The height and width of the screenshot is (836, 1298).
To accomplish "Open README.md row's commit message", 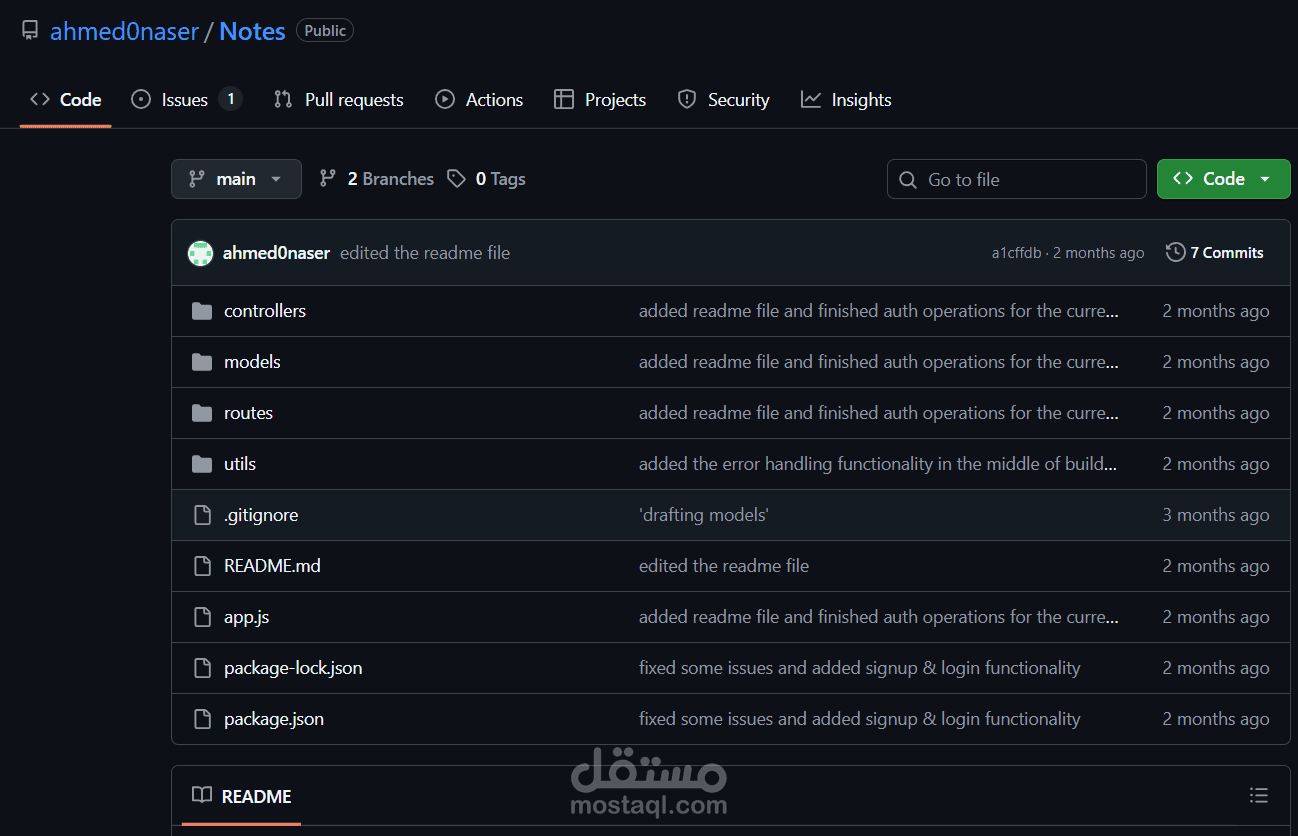I will point(724,566).
